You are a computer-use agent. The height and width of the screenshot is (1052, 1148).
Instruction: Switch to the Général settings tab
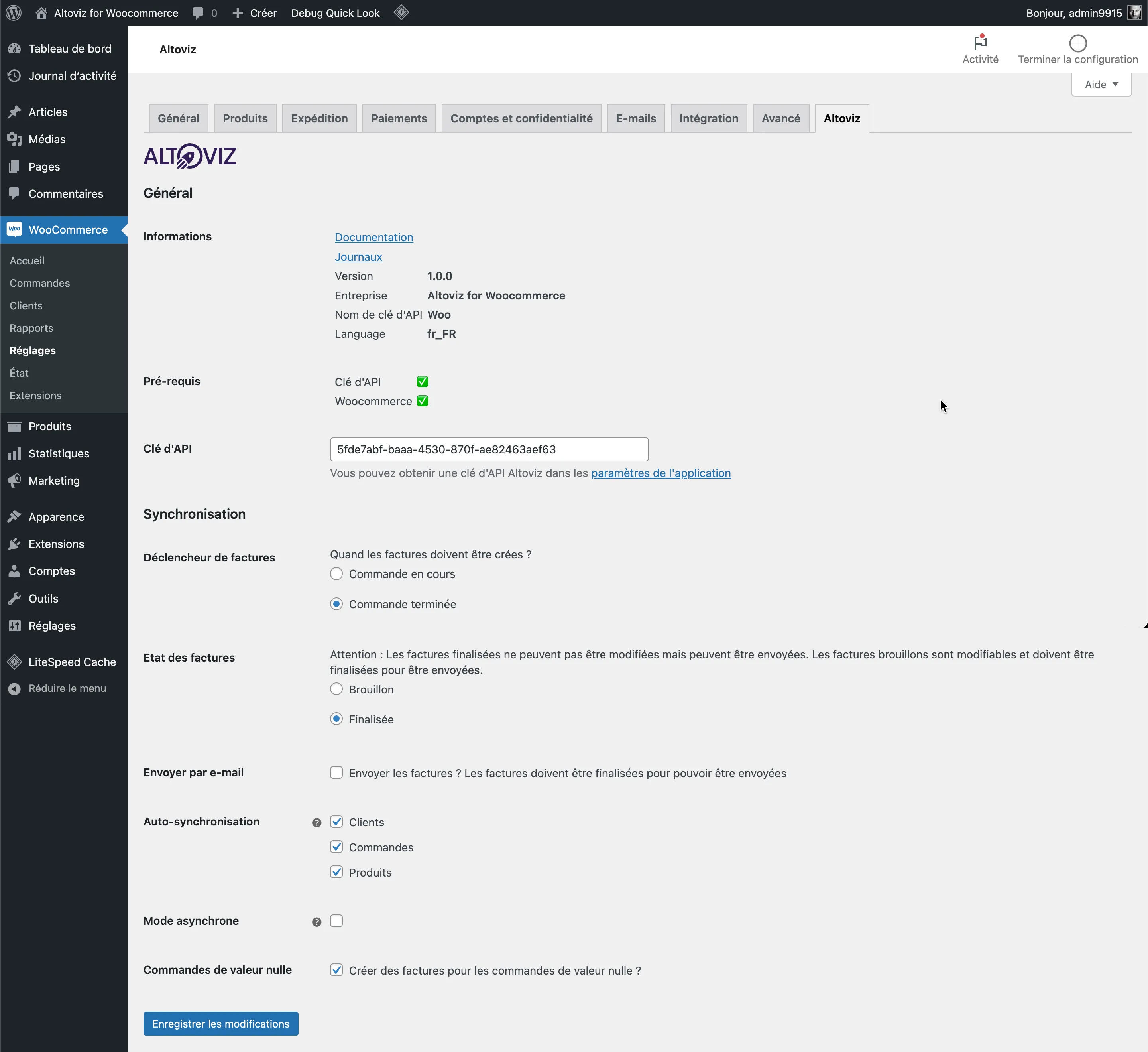pos(178,118)
